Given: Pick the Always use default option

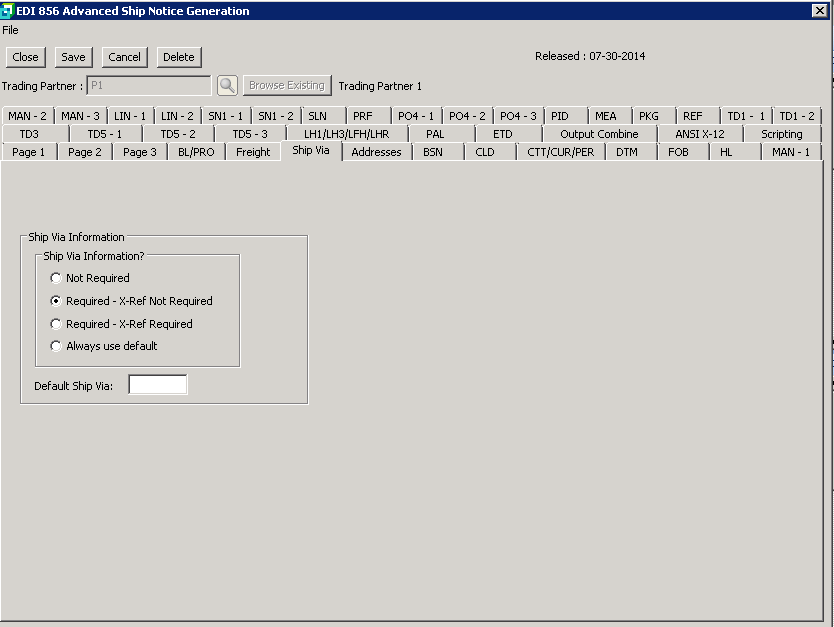Looking at the screenshot, I should (x=56, y=346).
